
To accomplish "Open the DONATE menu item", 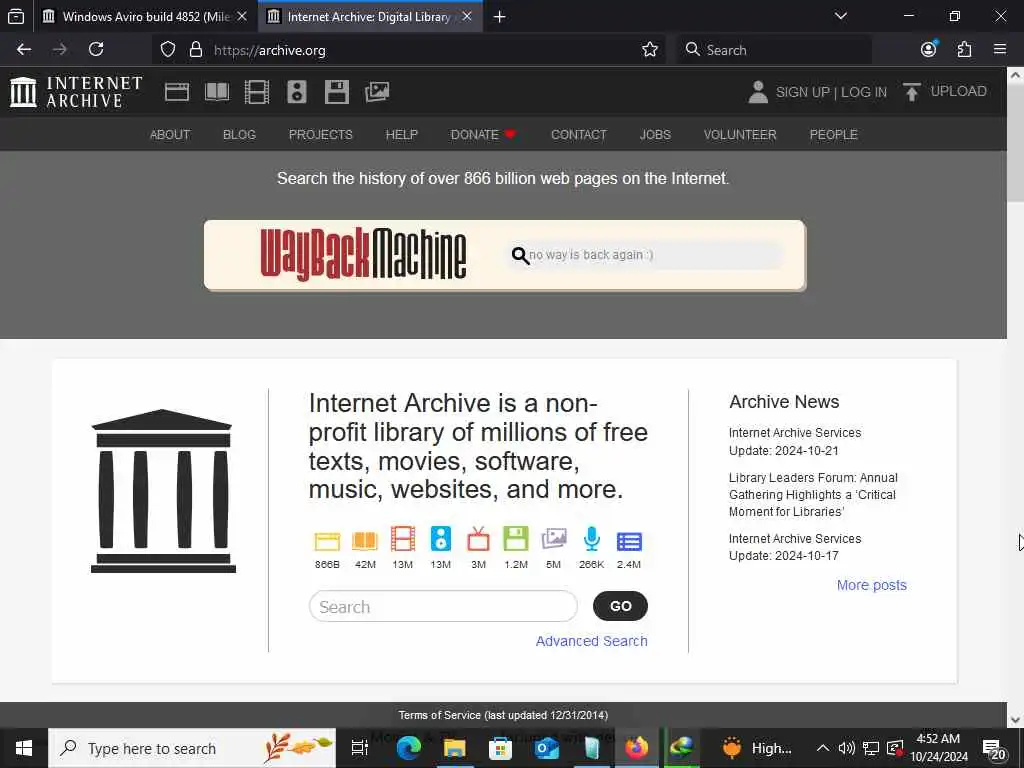I will tap(483, 135).
